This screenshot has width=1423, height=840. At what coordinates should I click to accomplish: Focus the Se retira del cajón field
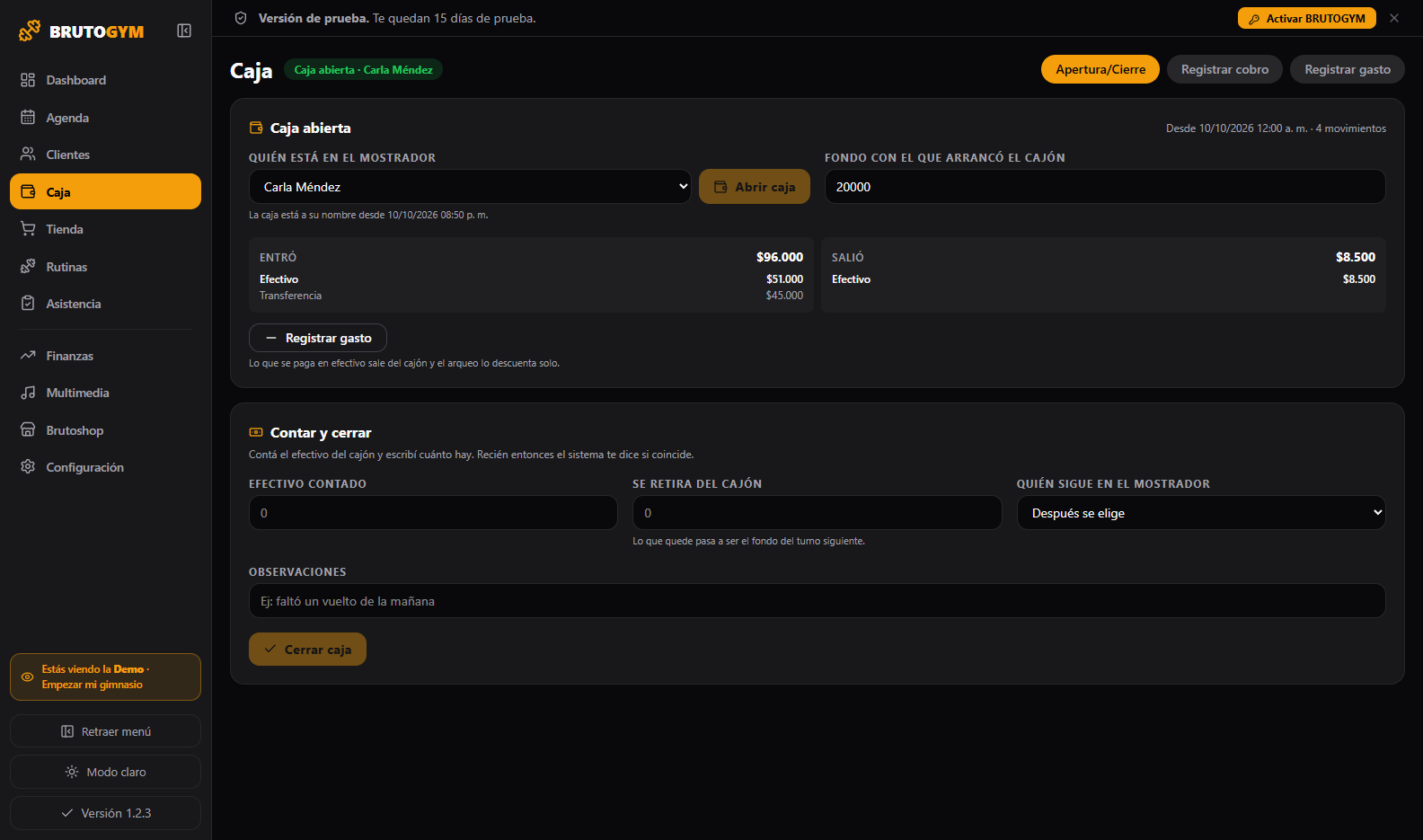818,513
